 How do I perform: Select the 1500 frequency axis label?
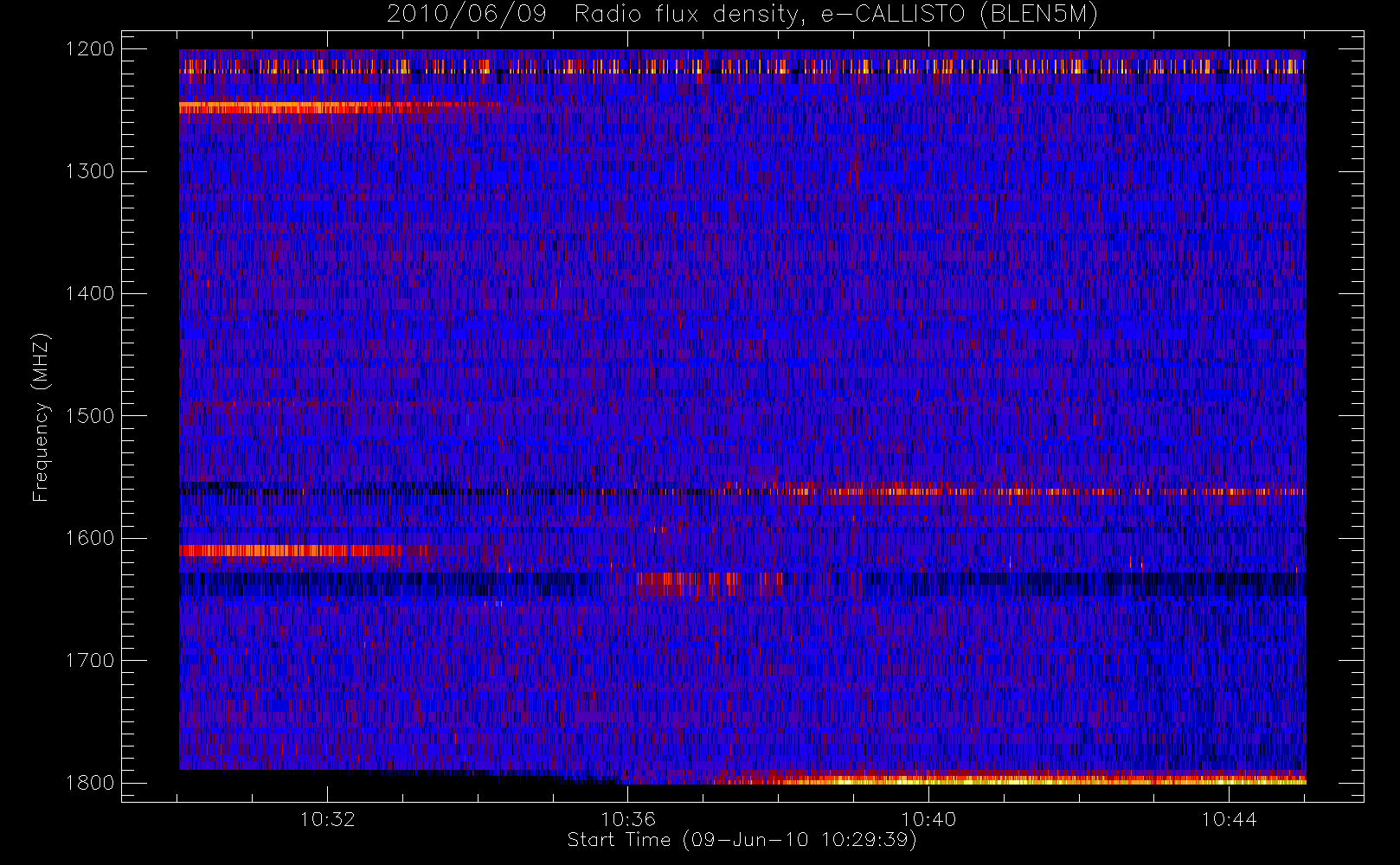pyautogui.click(x=90, y=416)
